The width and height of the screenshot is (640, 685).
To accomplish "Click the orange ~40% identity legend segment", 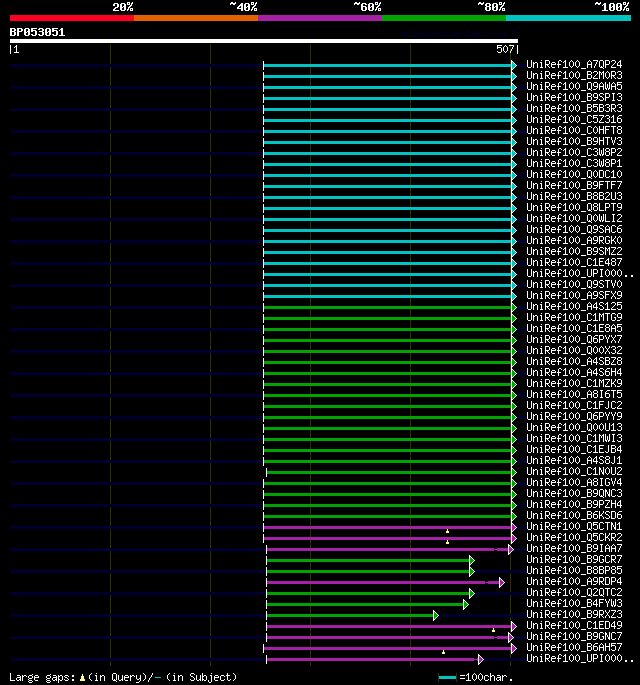I will point(196,18).
